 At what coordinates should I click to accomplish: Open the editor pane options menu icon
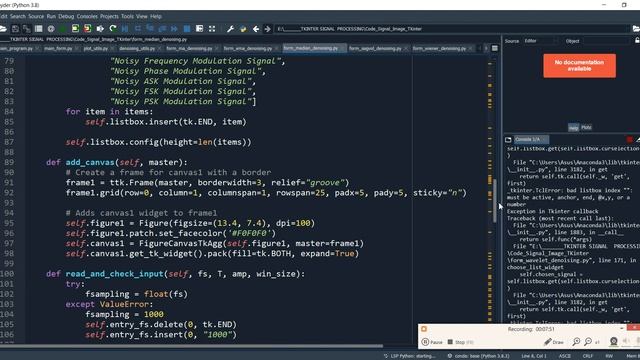pyautogui.click(x=495, y=48)
